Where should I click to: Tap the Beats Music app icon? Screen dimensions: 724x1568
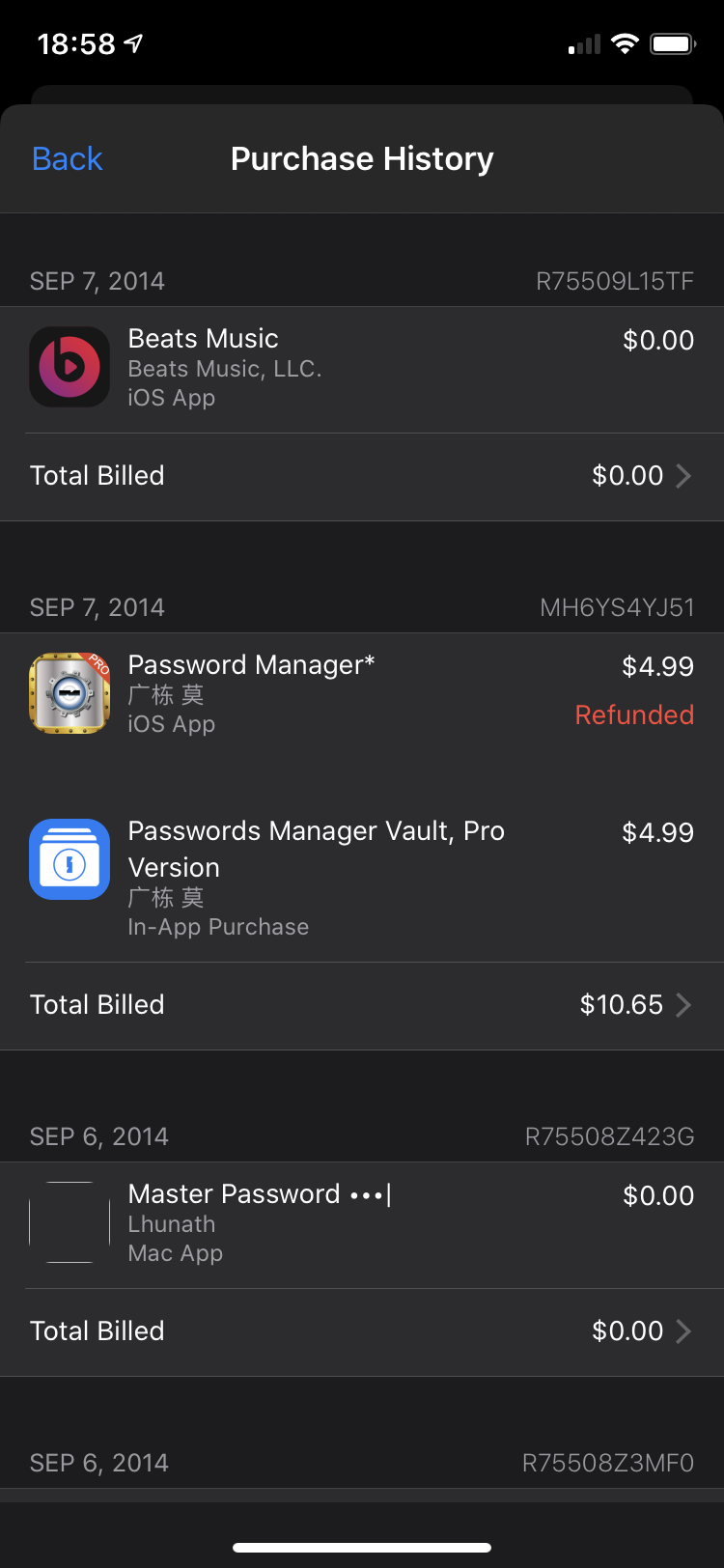pos(70,367)
